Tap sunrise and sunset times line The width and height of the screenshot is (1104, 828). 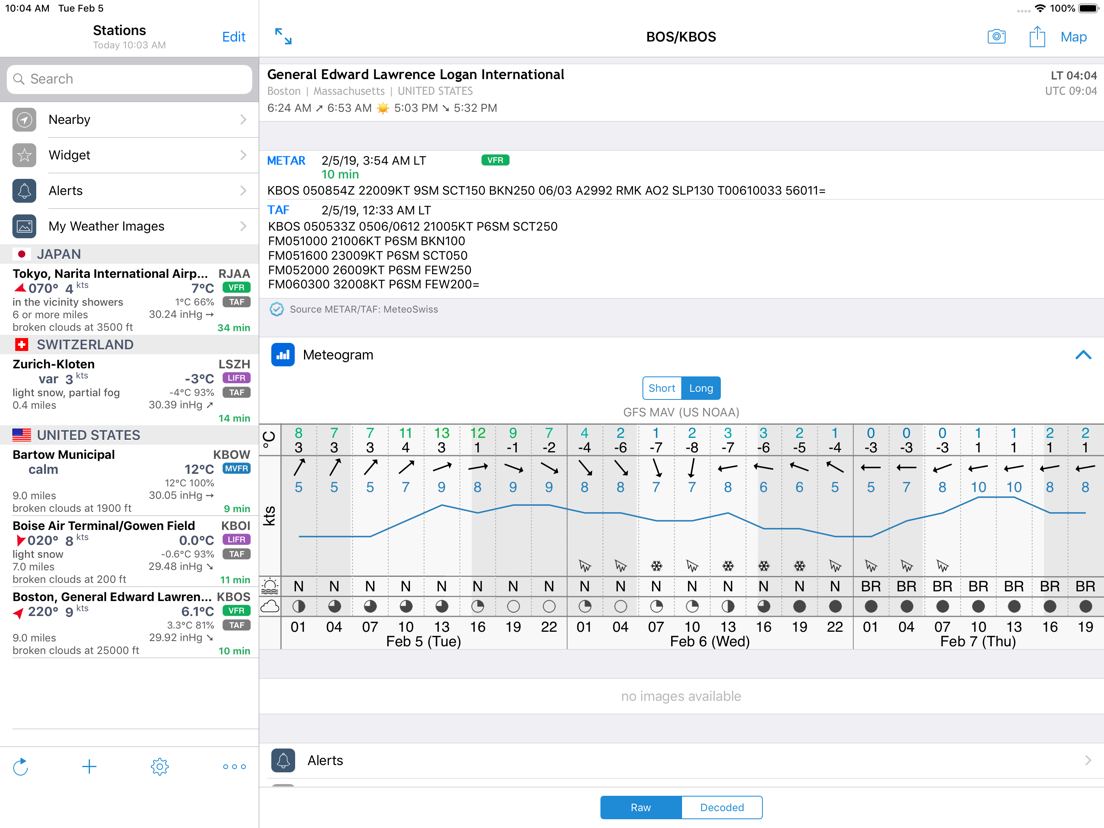click(x=382, y=108)
